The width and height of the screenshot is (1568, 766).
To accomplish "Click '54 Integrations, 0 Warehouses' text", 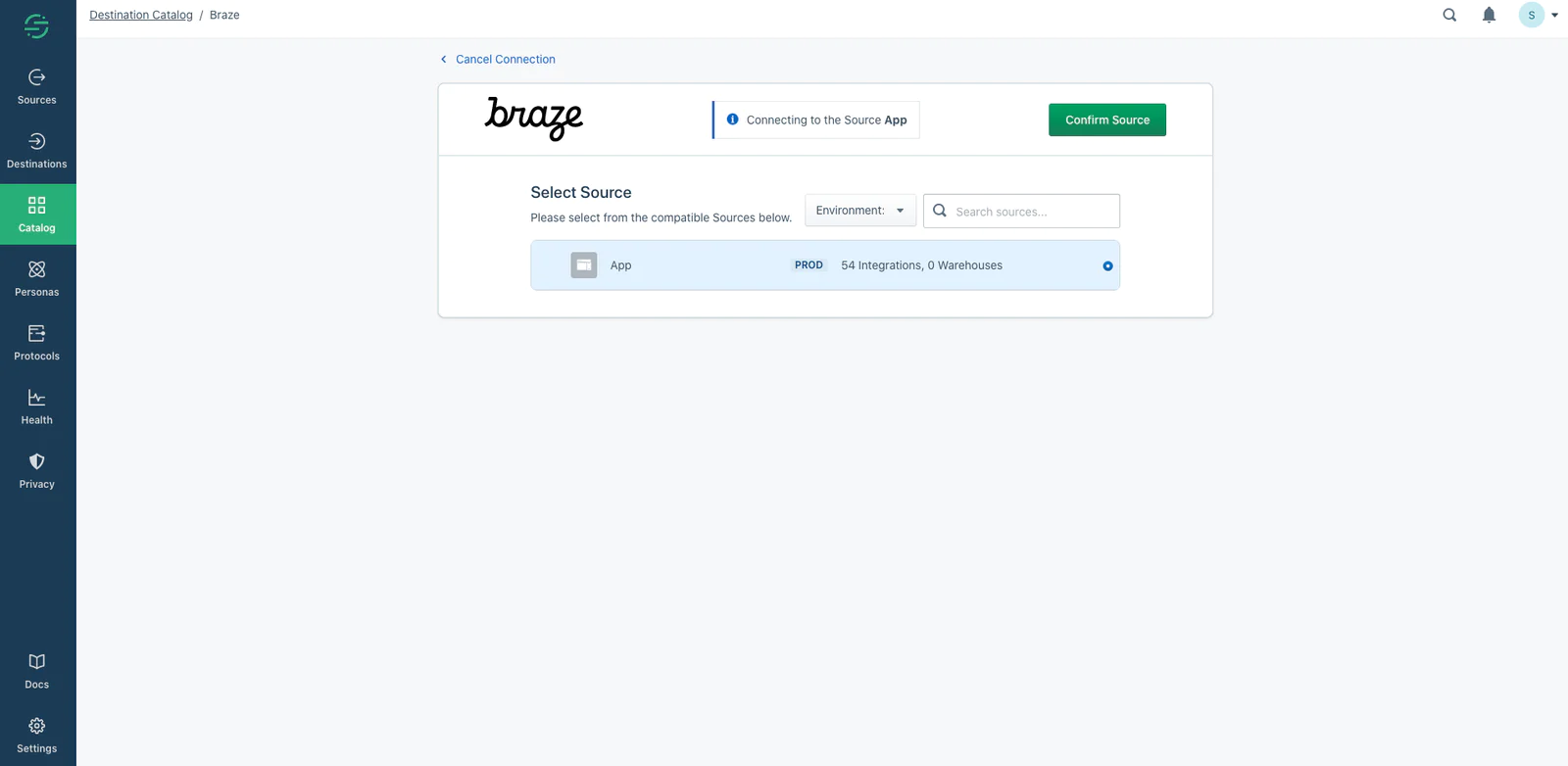I will point(921,265).
